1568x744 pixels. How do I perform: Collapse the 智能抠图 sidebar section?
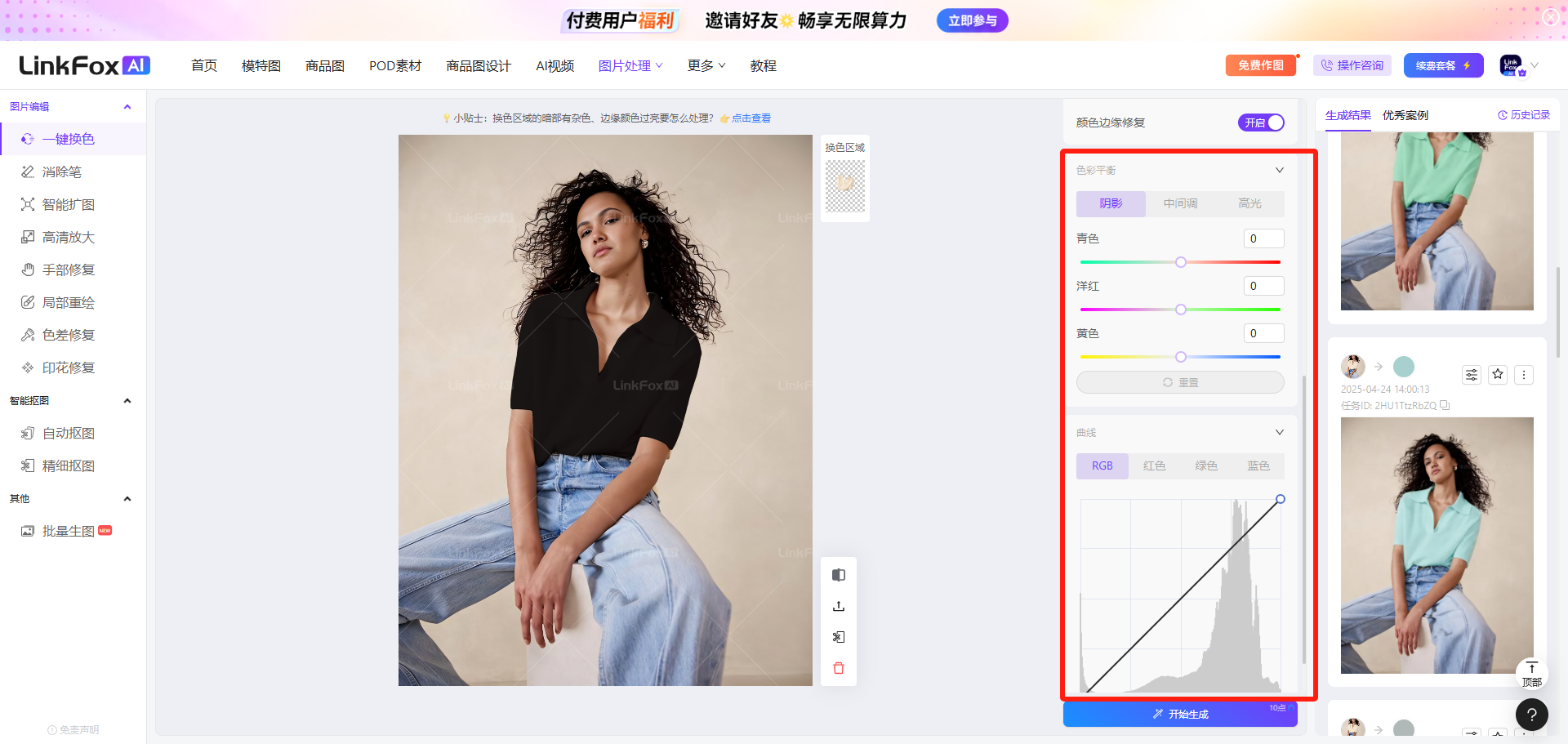coord(127,401)
